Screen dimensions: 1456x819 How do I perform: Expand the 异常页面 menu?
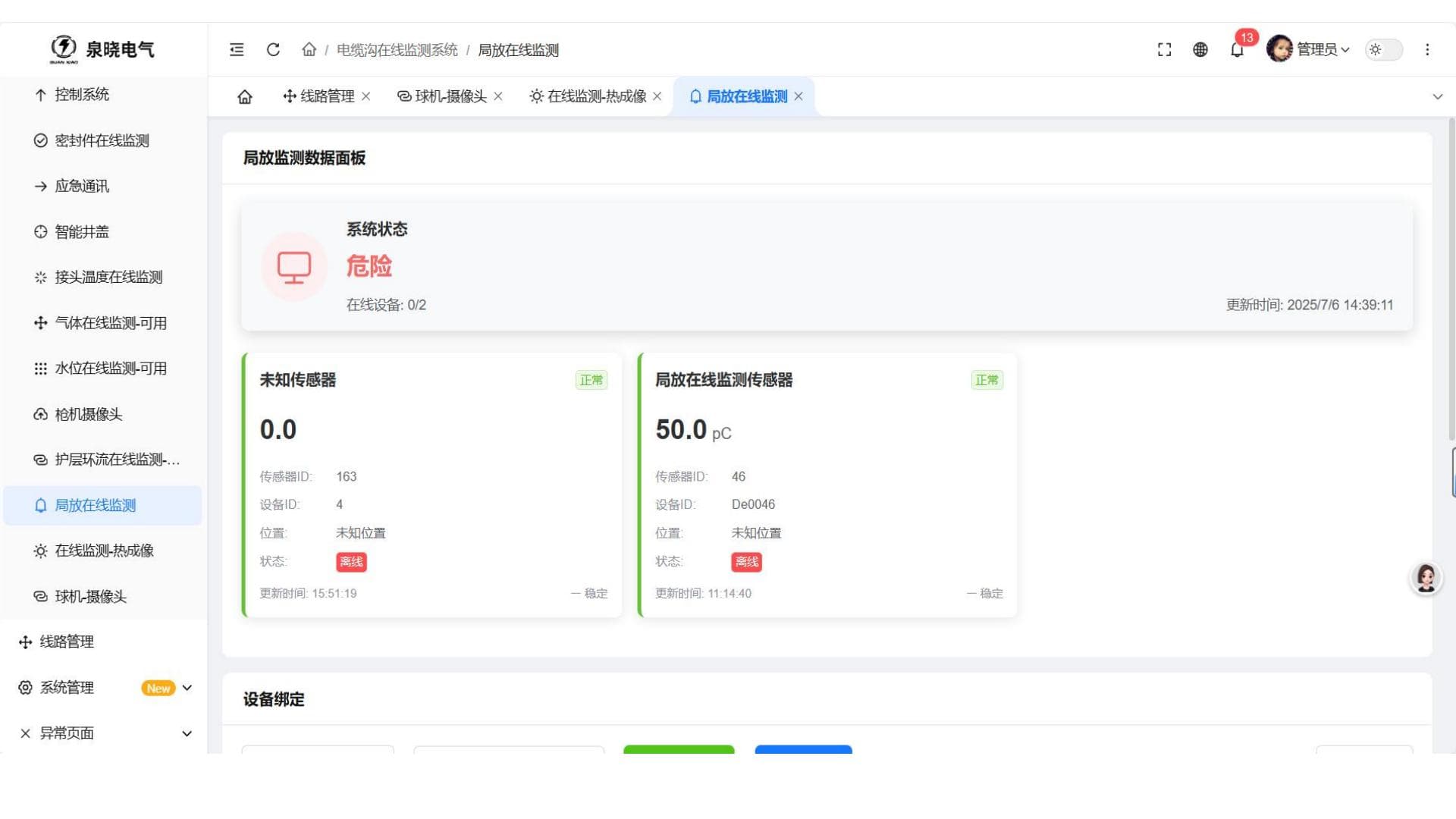click(105, 733)
